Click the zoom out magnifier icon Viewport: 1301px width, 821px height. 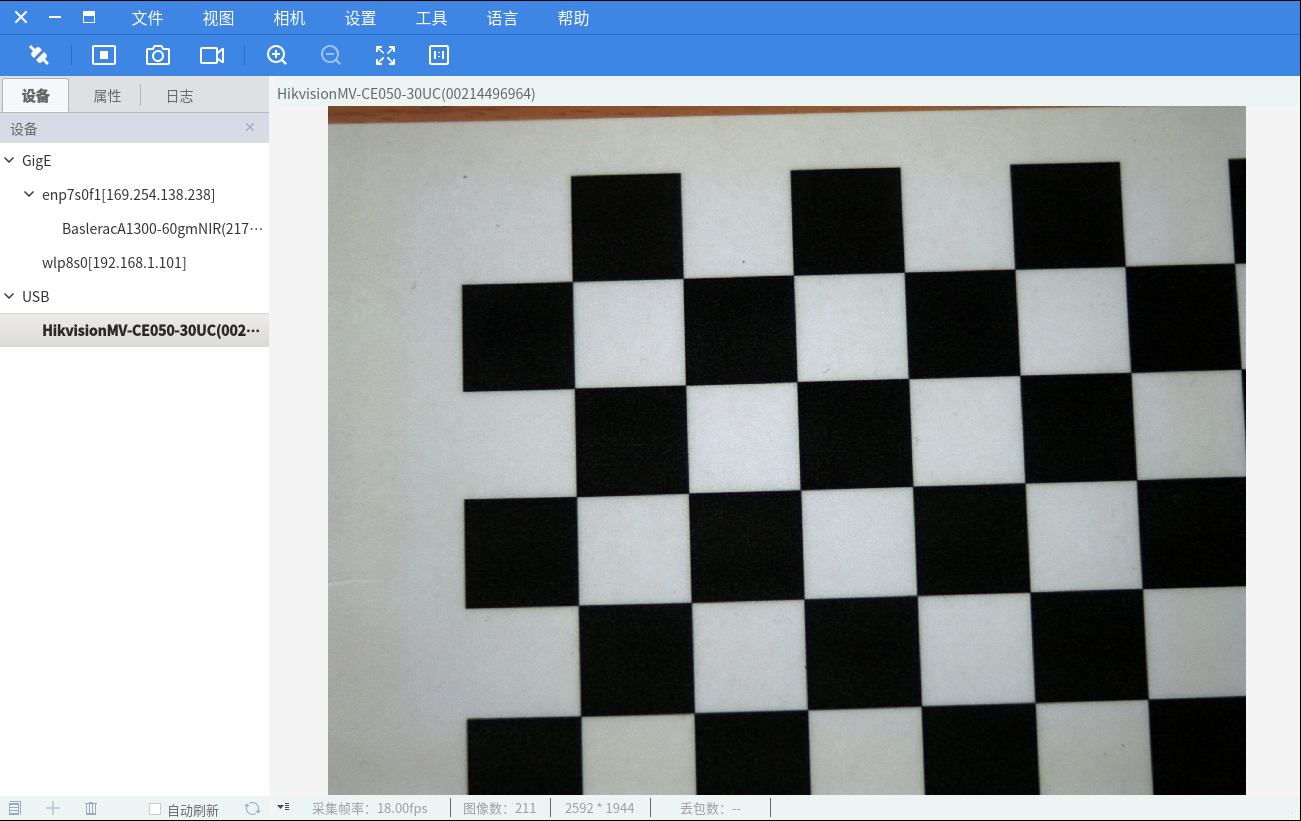(x=331, y=55)
